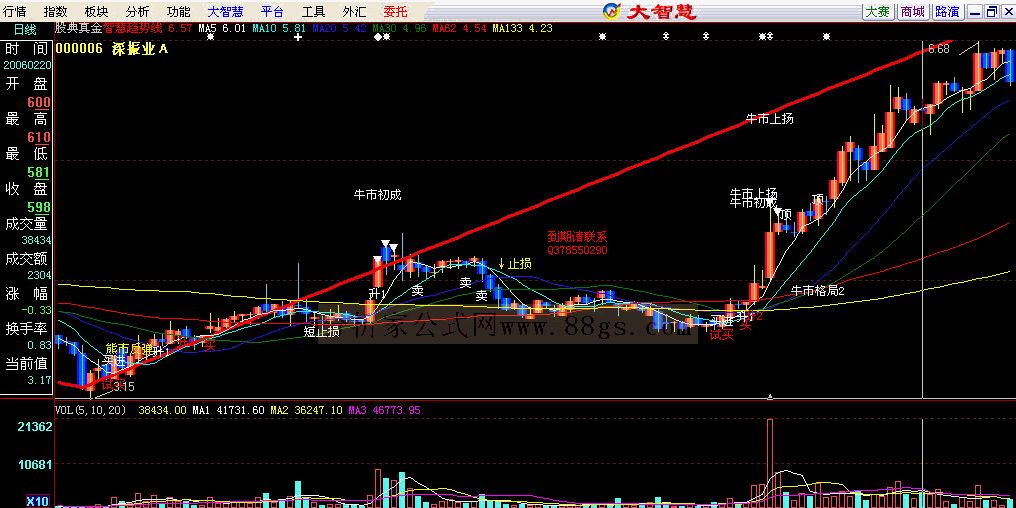Click the 最高 price value 610

(x=39, y=137)
